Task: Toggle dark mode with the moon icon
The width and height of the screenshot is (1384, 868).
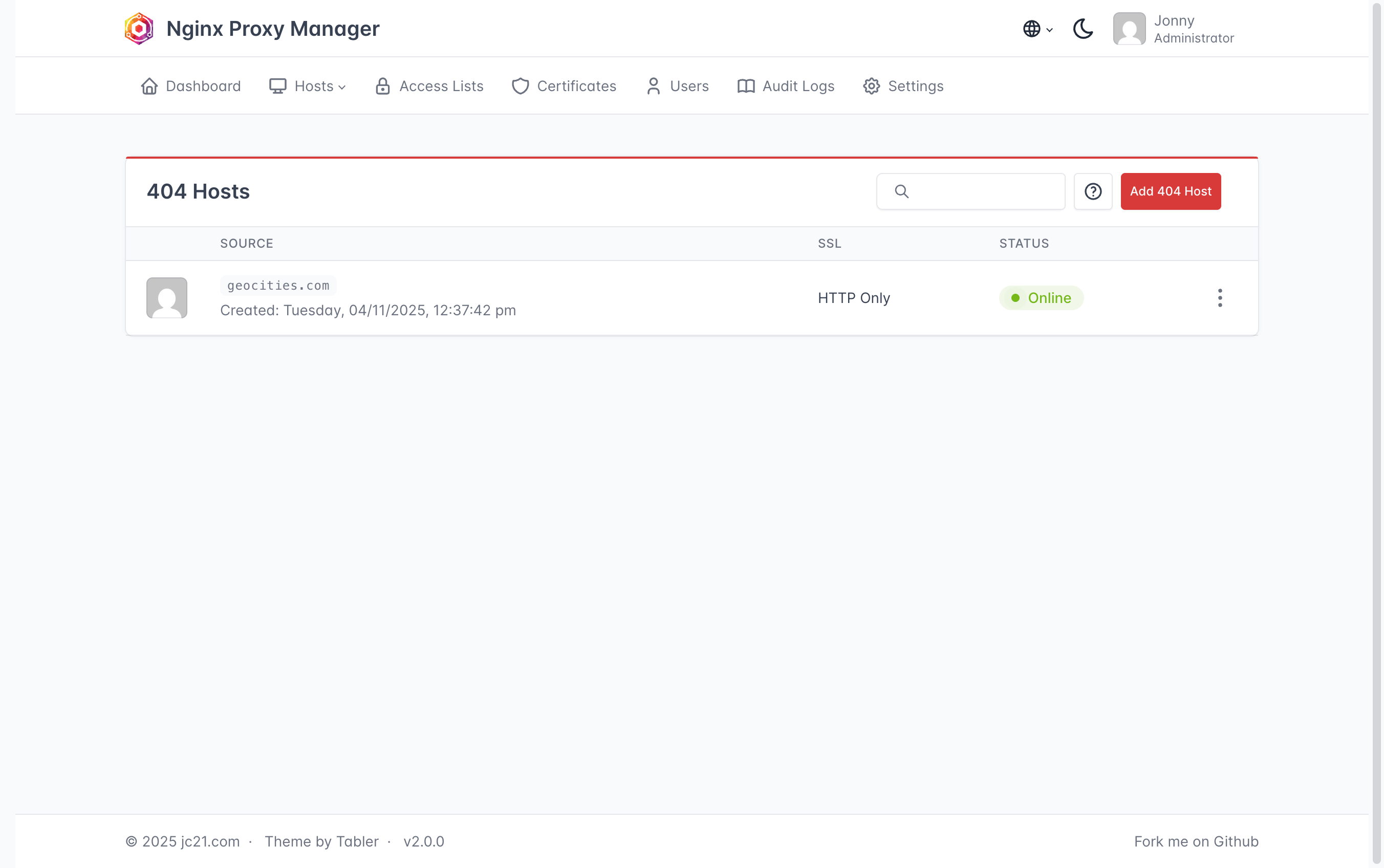Action: click(x=1083, y=29)
